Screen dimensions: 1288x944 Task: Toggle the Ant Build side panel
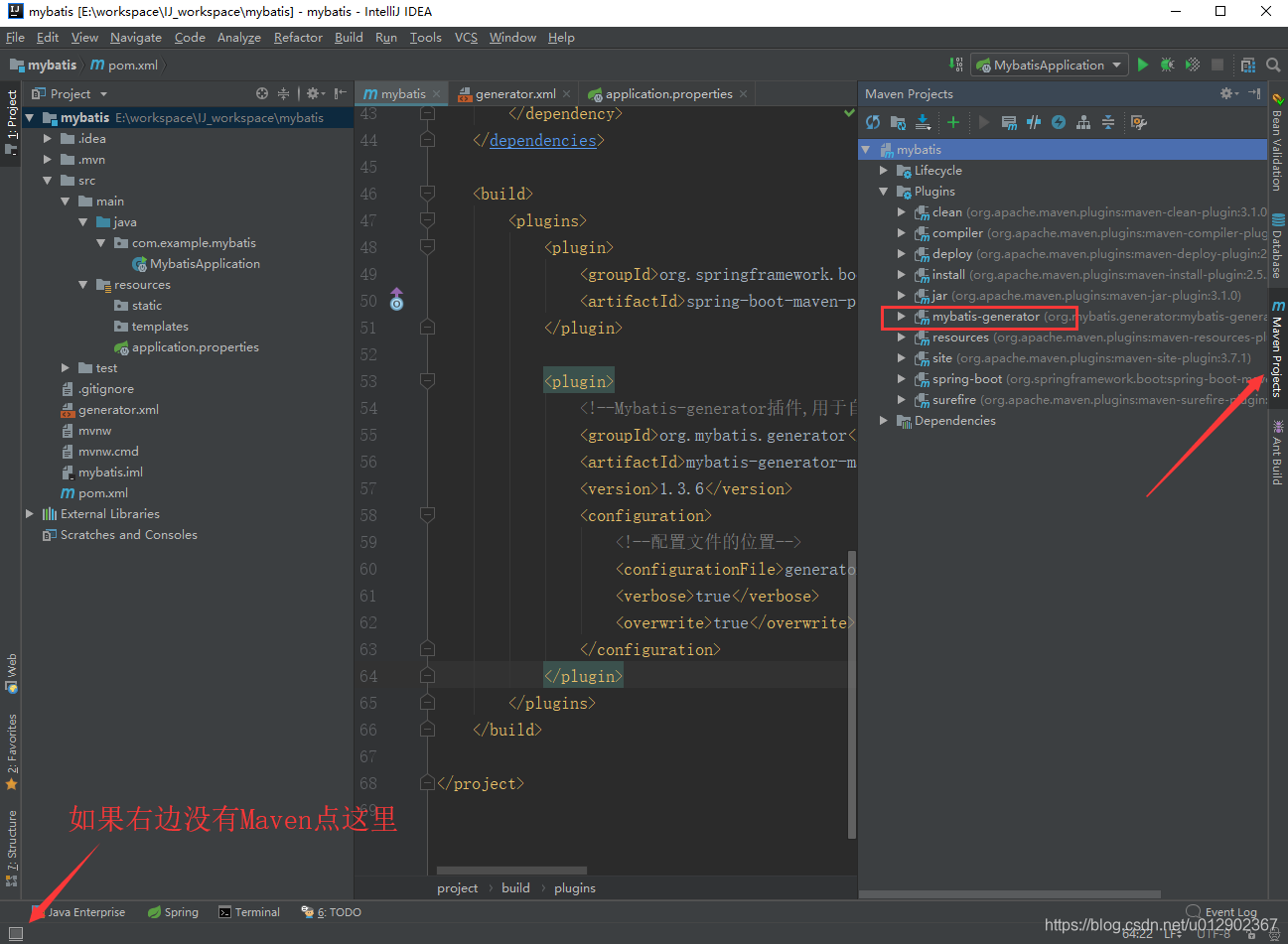pyautogui.click(x=1278, y=453)
